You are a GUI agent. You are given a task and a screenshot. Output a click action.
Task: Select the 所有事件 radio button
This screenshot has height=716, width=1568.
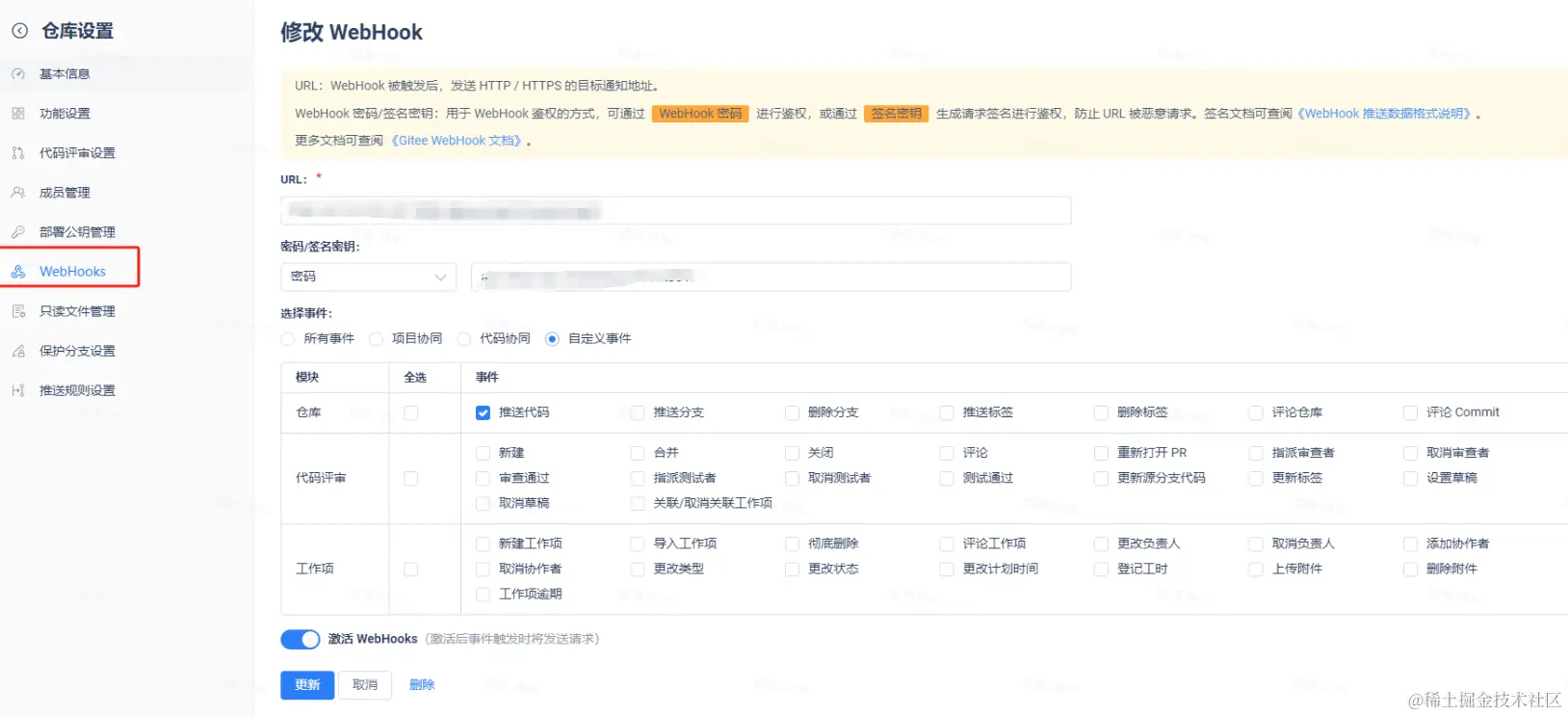288,339
